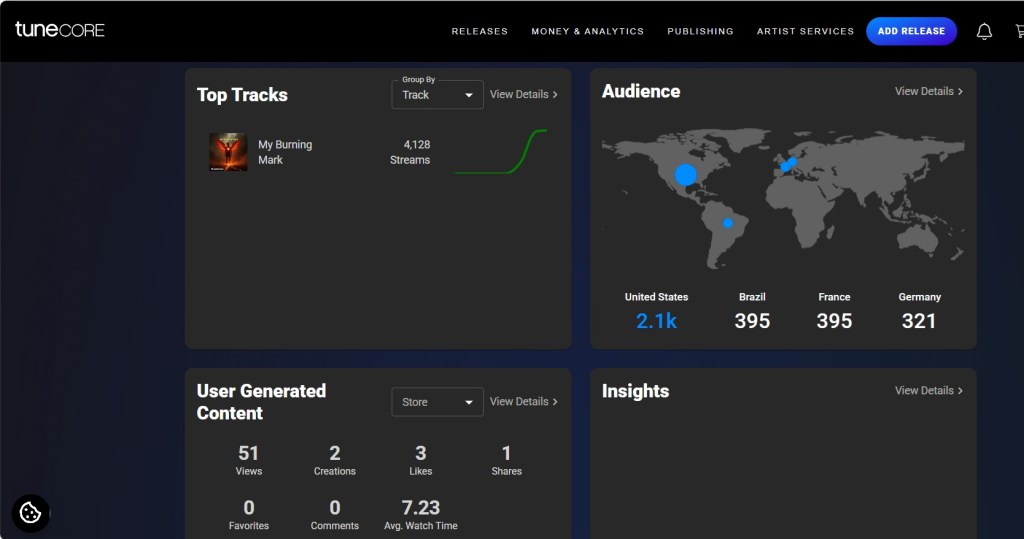1024x539 pixels.
Task: Open the notifications bell
Action: (x=984, y=31)
